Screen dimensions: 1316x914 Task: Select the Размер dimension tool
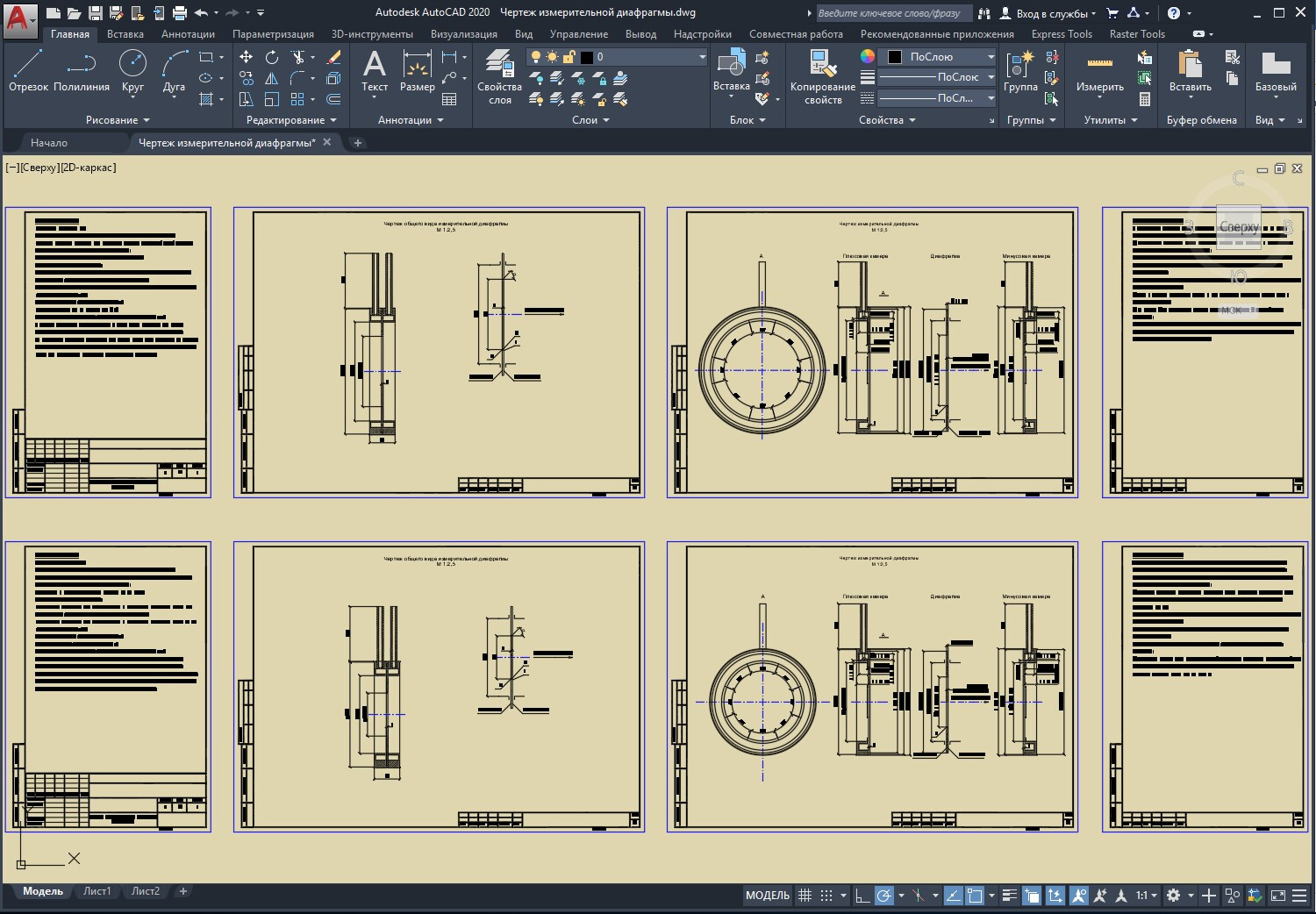(x=417, y=70)
